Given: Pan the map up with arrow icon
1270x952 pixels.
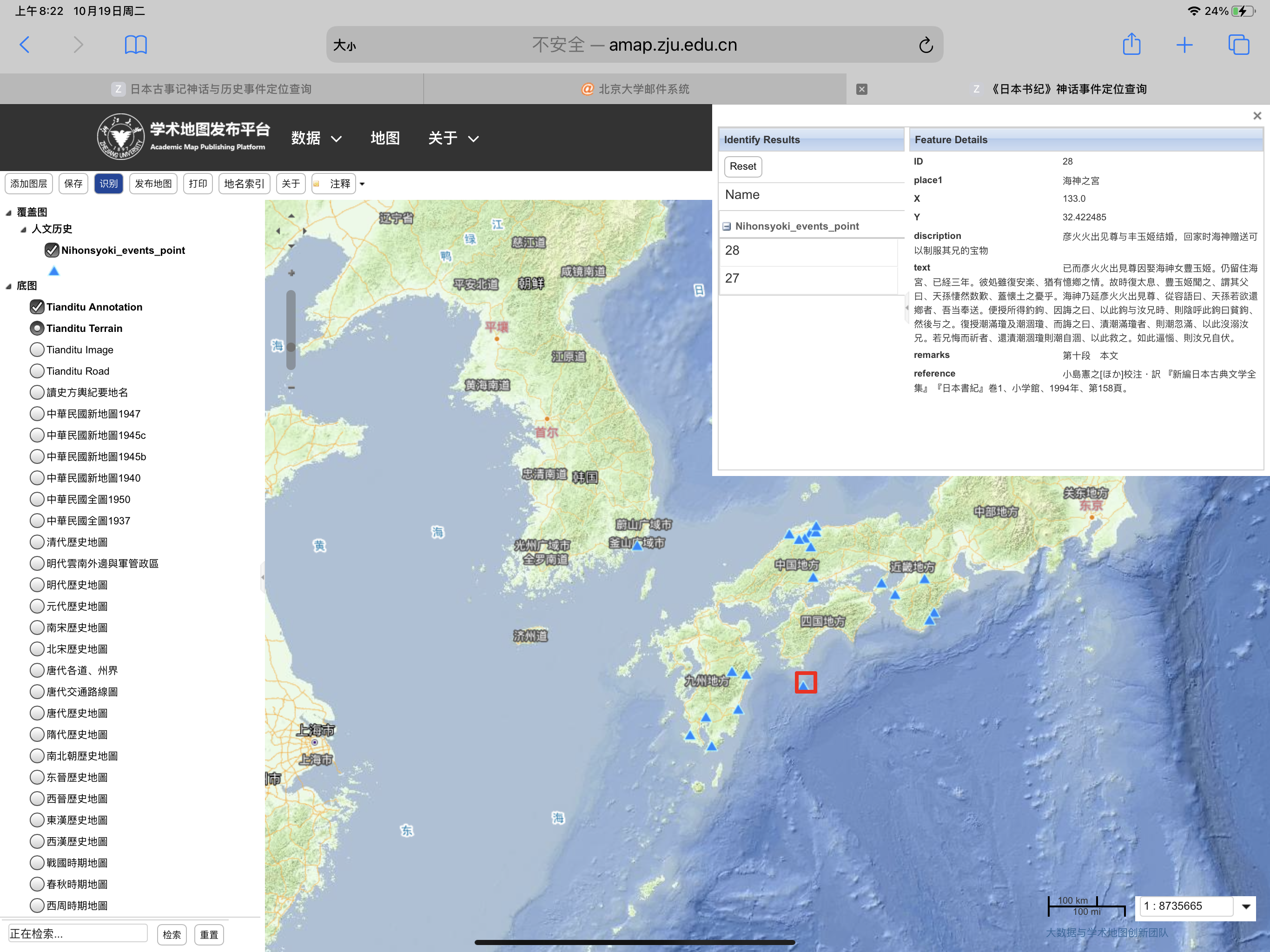Looking at the screenshot, I should tap(291, 216).
